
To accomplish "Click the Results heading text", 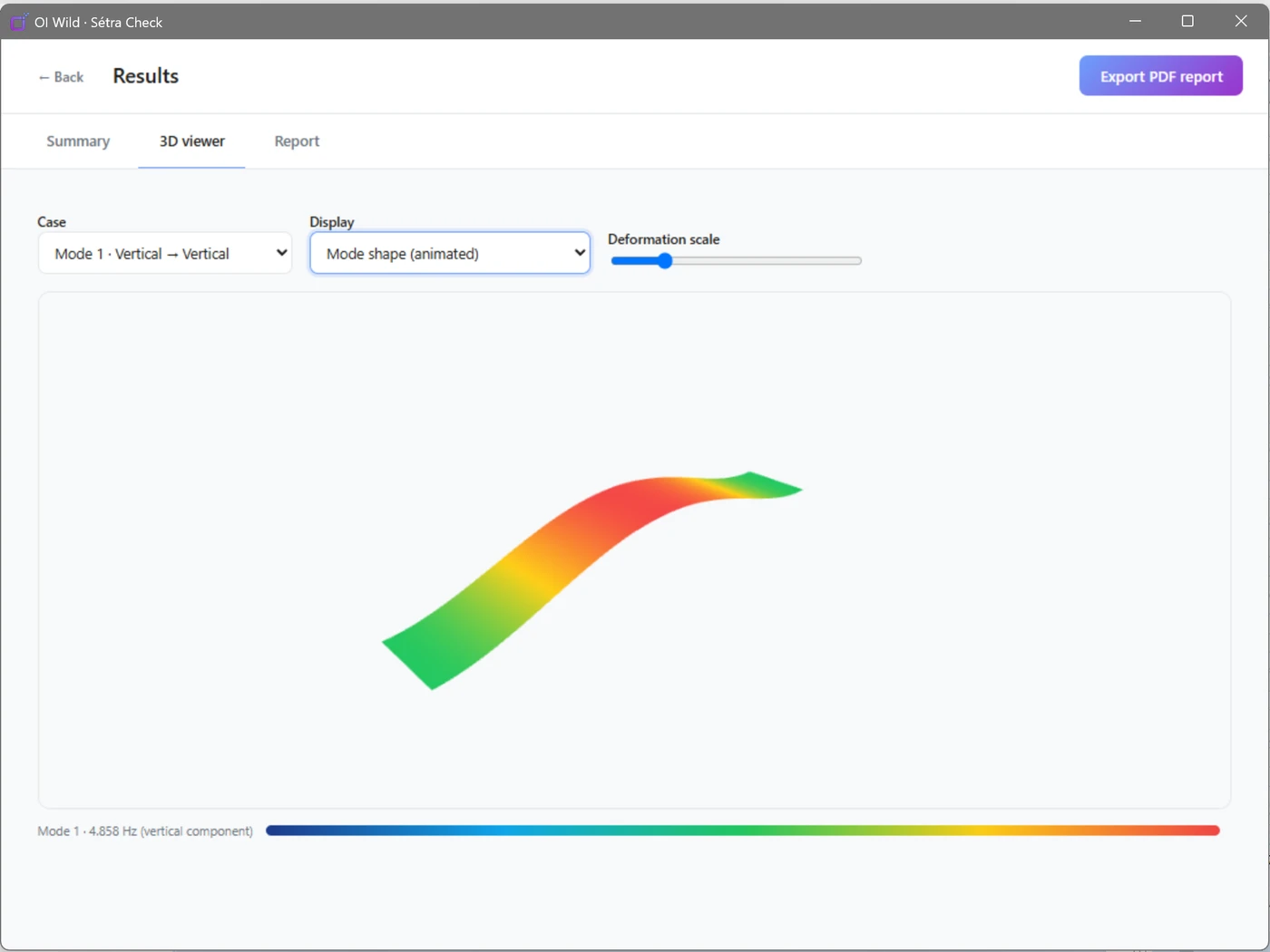I will point(146,76).
